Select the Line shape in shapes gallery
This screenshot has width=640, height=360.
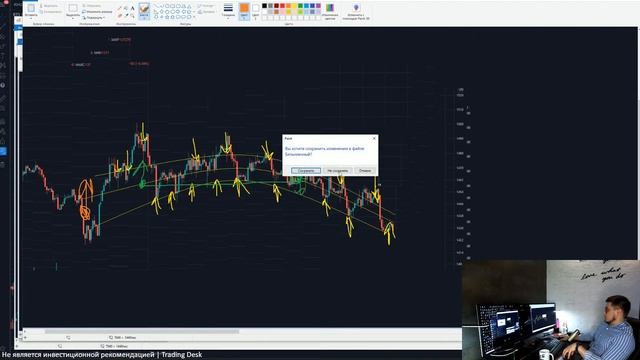tap(156, 6)
